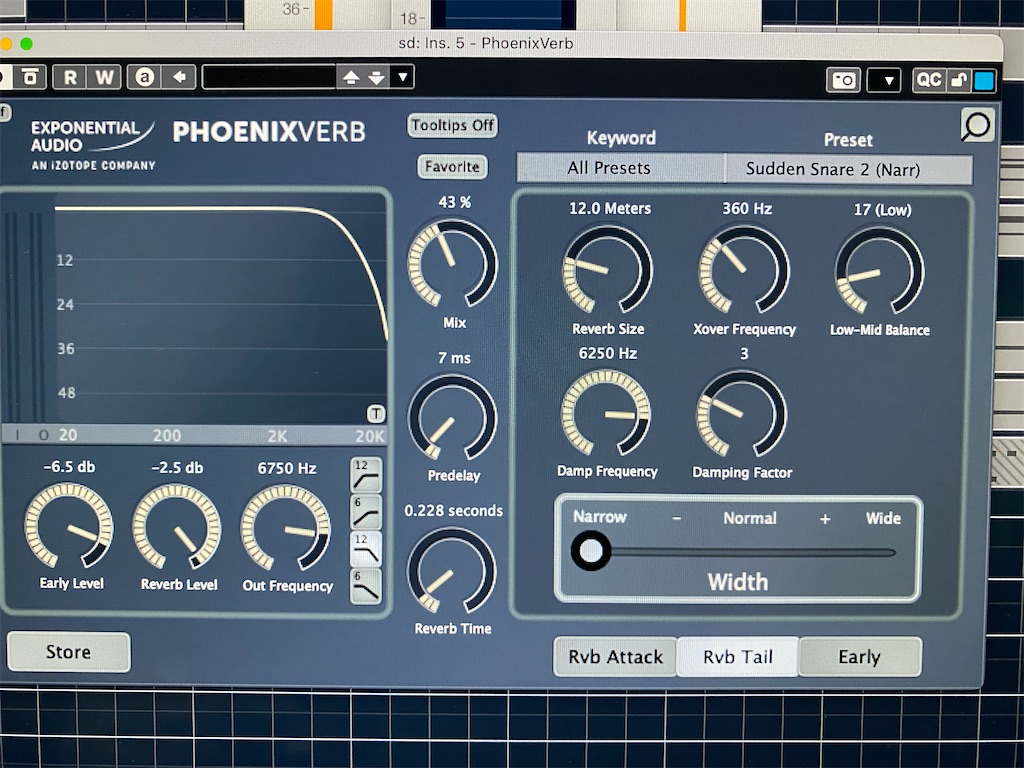1024x768 pixels.
Task: Open the program list dropdown arrow
Action: [x=403, y=78]
